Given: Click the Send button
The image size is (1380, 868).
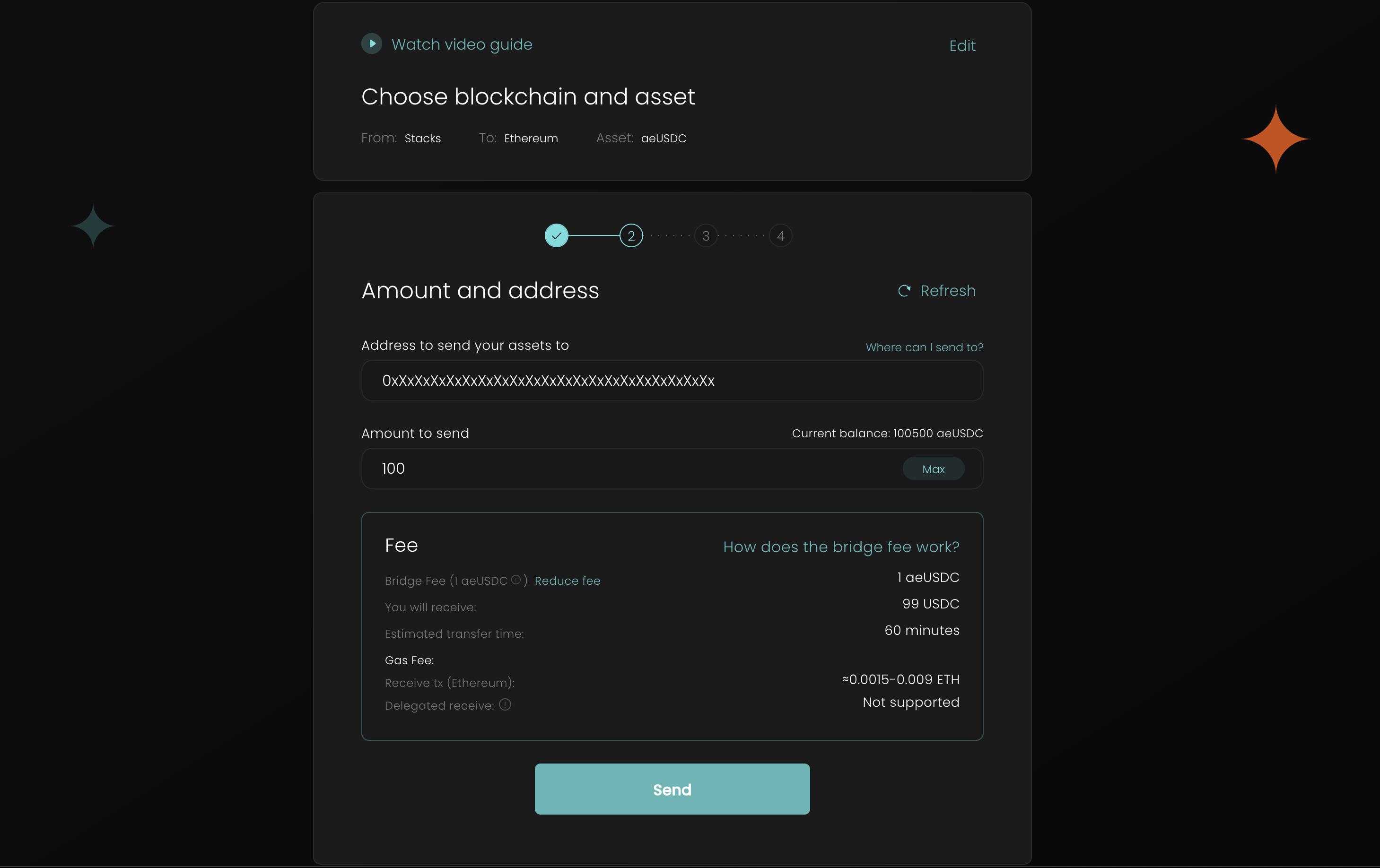Looking at the screenshot, I should [x=672, y=790].
